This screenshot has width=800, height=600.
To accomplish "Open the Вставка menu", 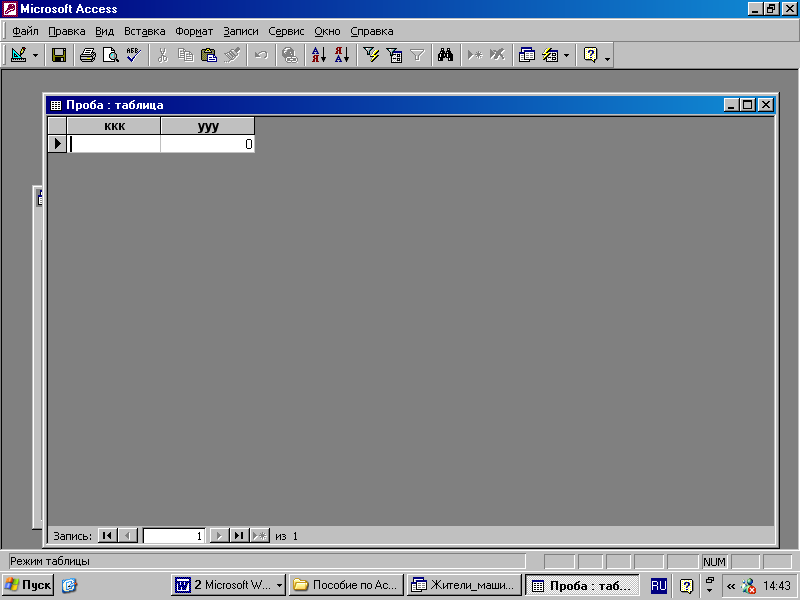I will [145, 31].
